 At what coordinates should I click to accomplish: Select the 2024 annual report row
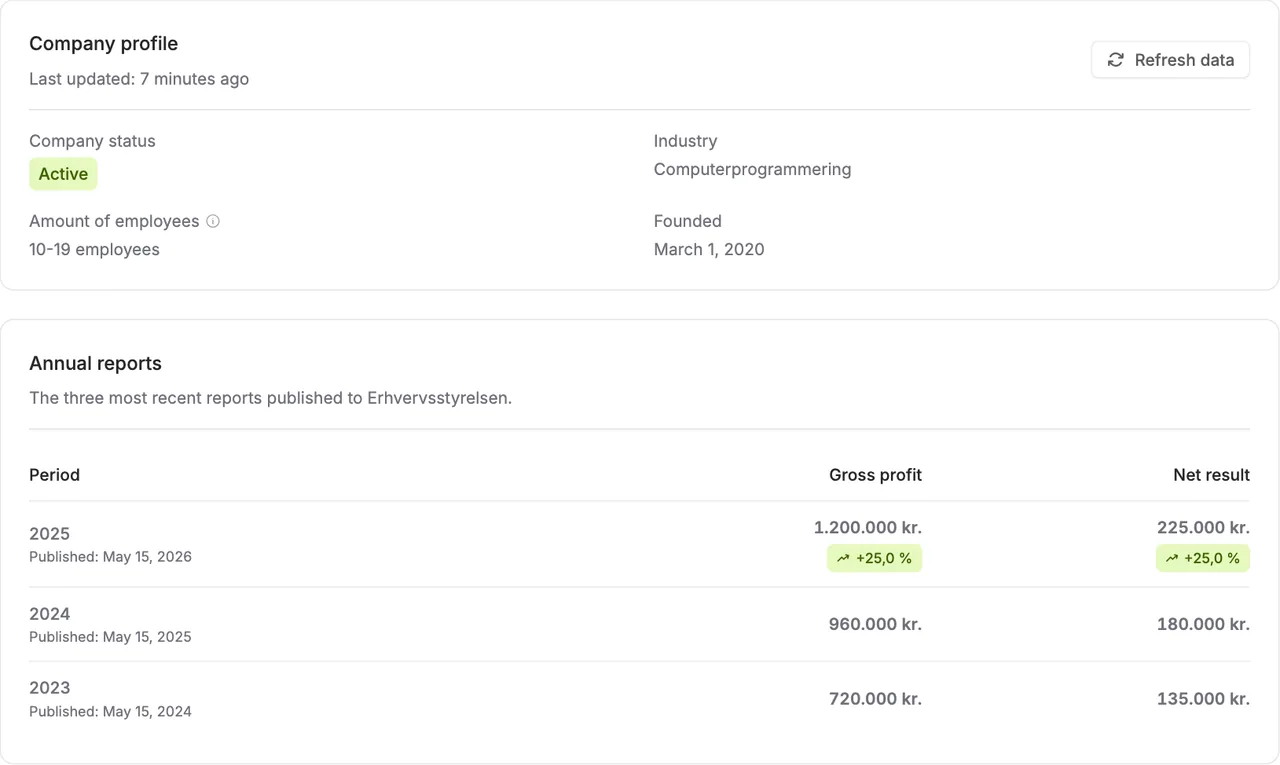tap(640, 624)
